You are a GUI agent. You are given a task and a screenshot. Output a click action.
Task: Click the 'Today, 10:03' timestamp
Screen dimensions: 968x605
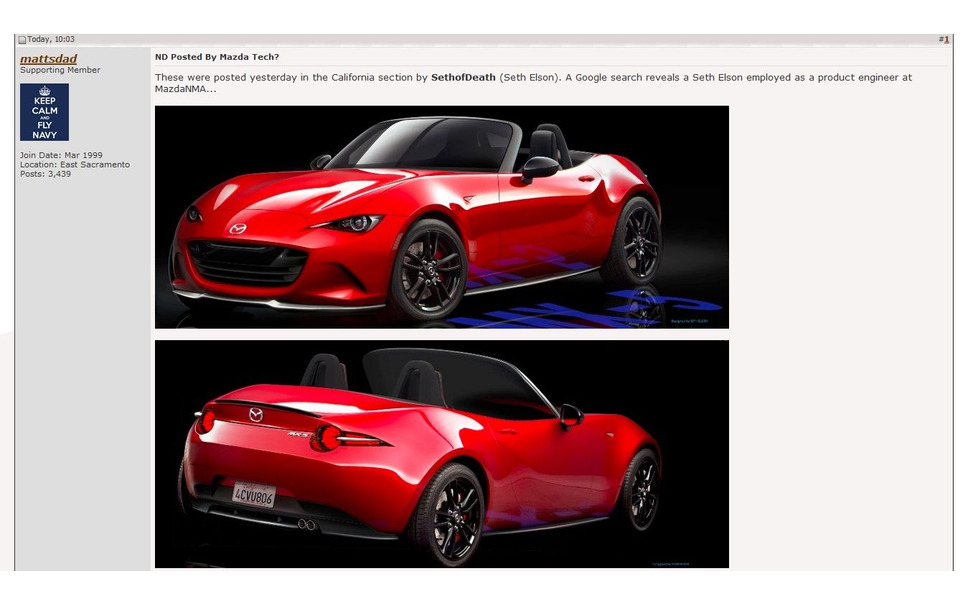click(51, 40)
